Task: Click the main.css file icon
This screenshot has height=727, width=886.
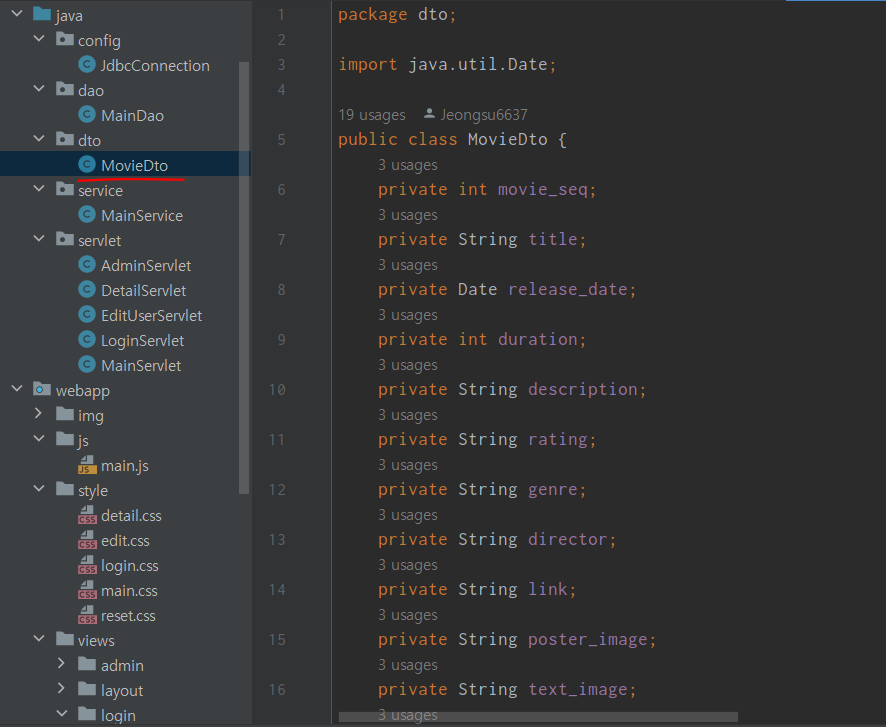Action: [87, 590]
